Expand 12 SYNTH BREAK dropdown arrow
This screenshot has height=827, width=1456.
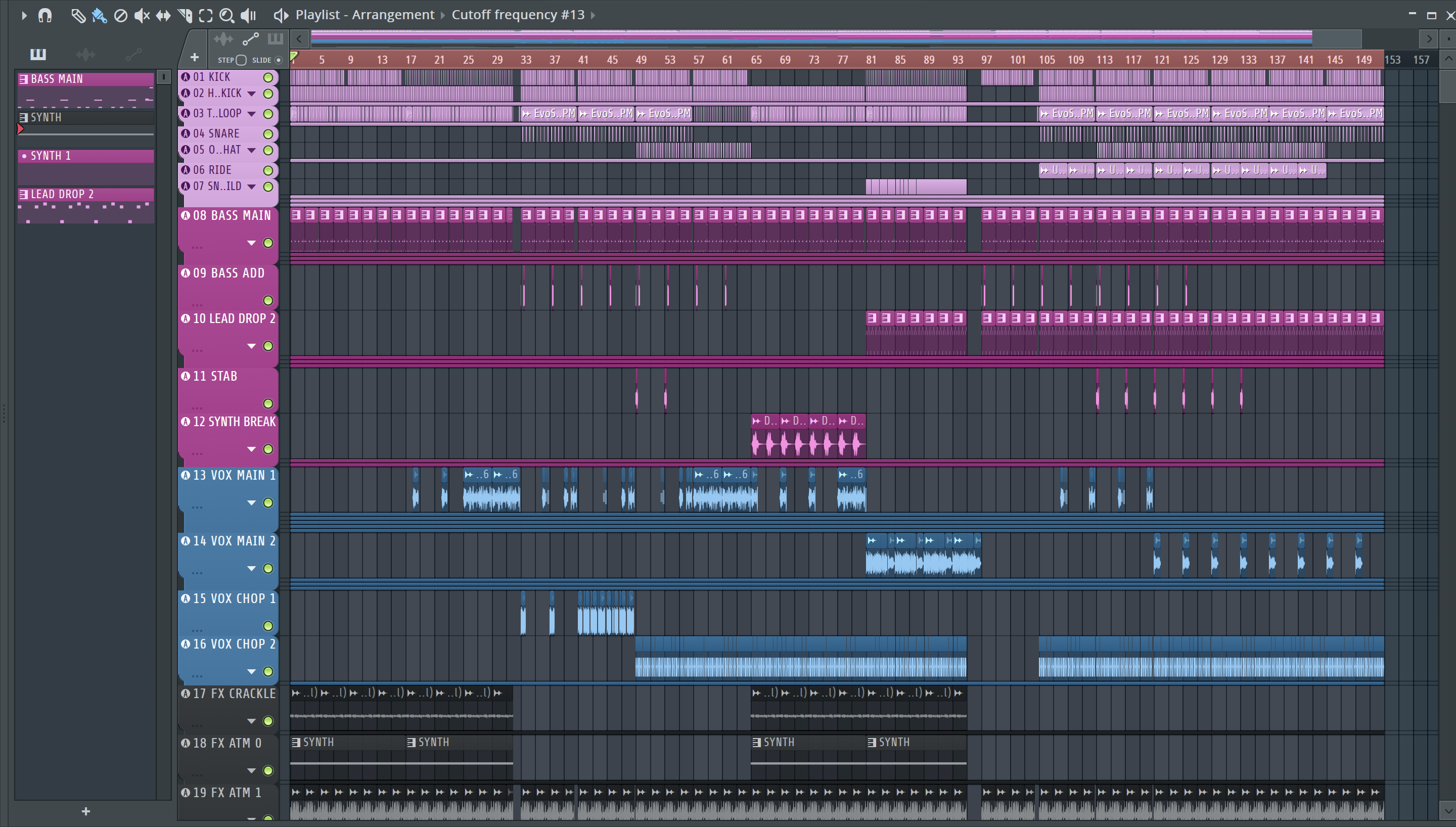point(252,449)
